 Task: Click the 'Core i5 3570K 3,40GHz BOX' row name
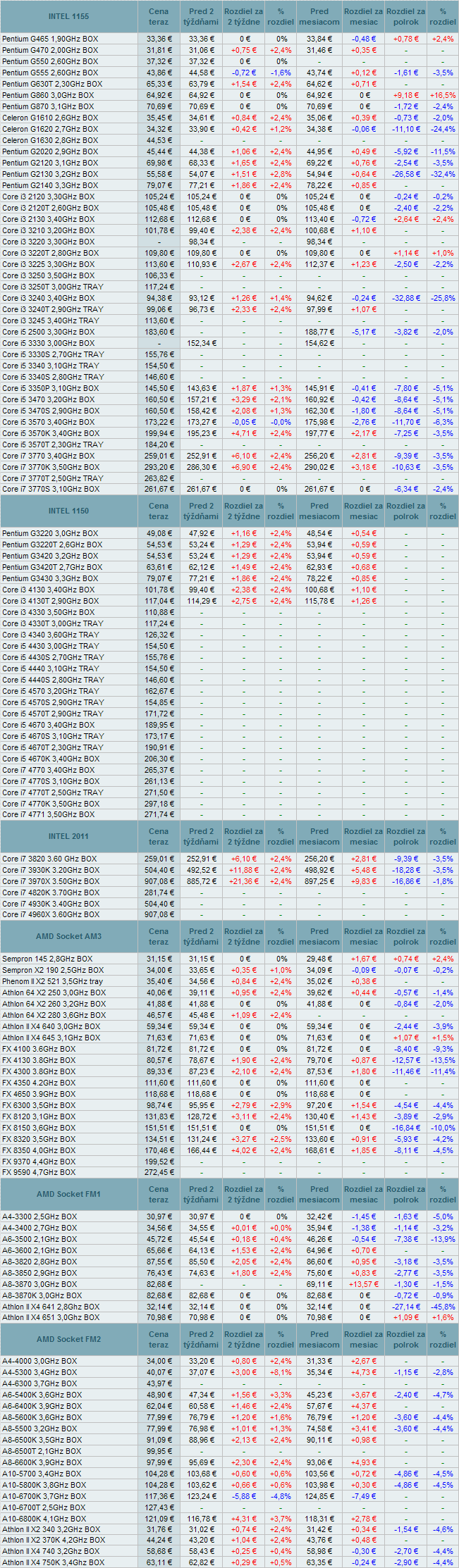51,433
